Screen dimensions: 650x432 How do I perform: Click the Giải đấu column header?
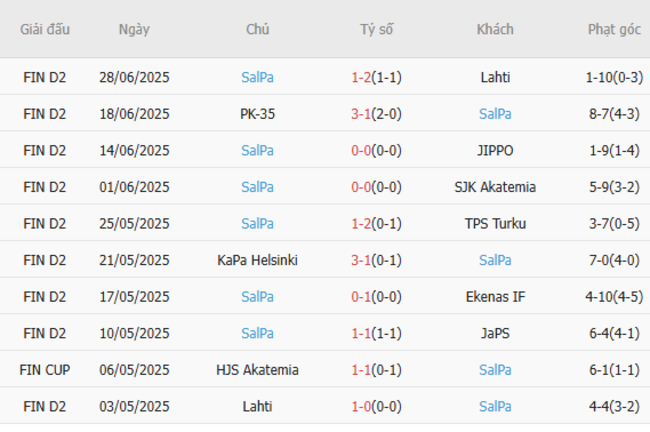click(45, 29)
